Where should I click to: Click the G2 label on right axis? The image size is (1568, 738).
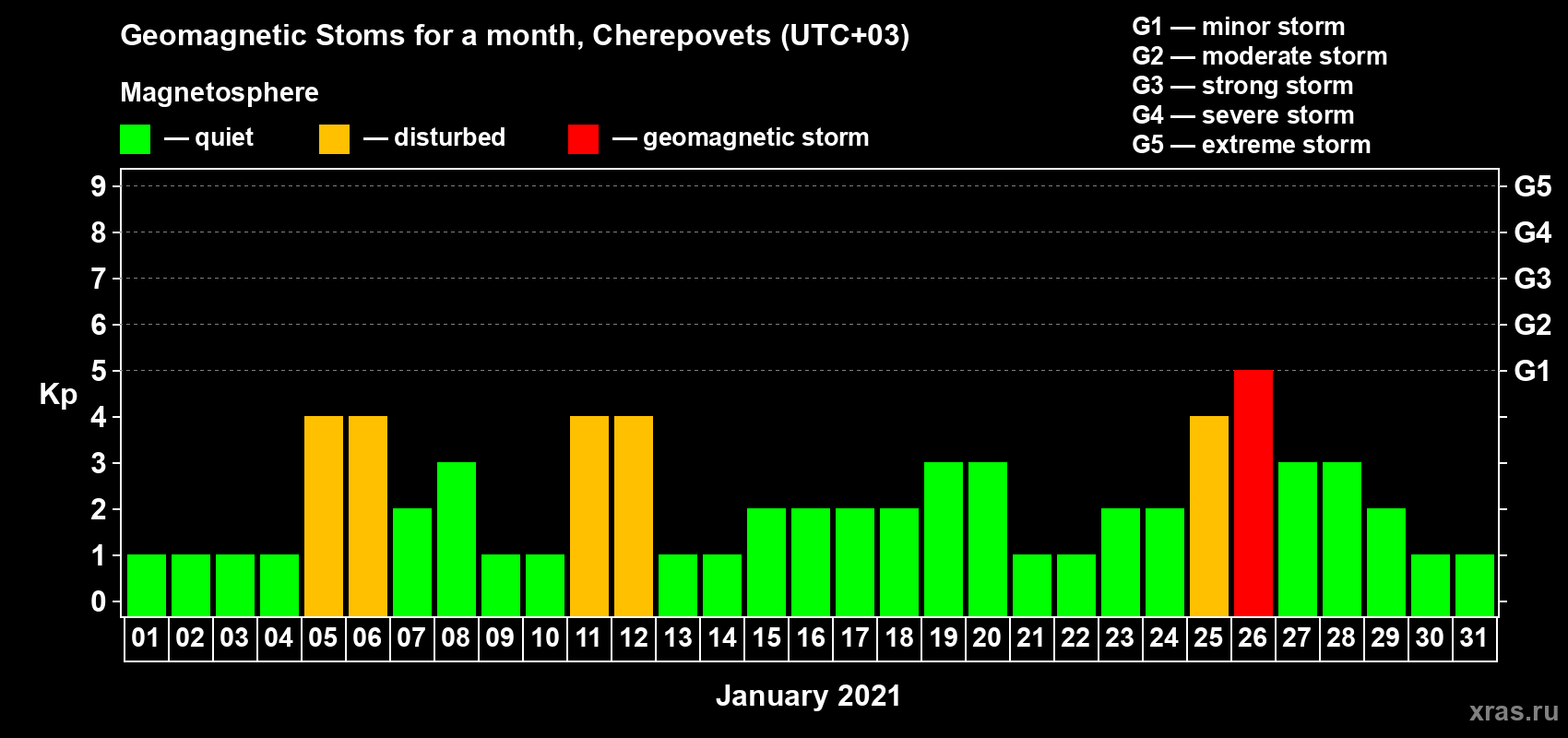pos(1532,325)
